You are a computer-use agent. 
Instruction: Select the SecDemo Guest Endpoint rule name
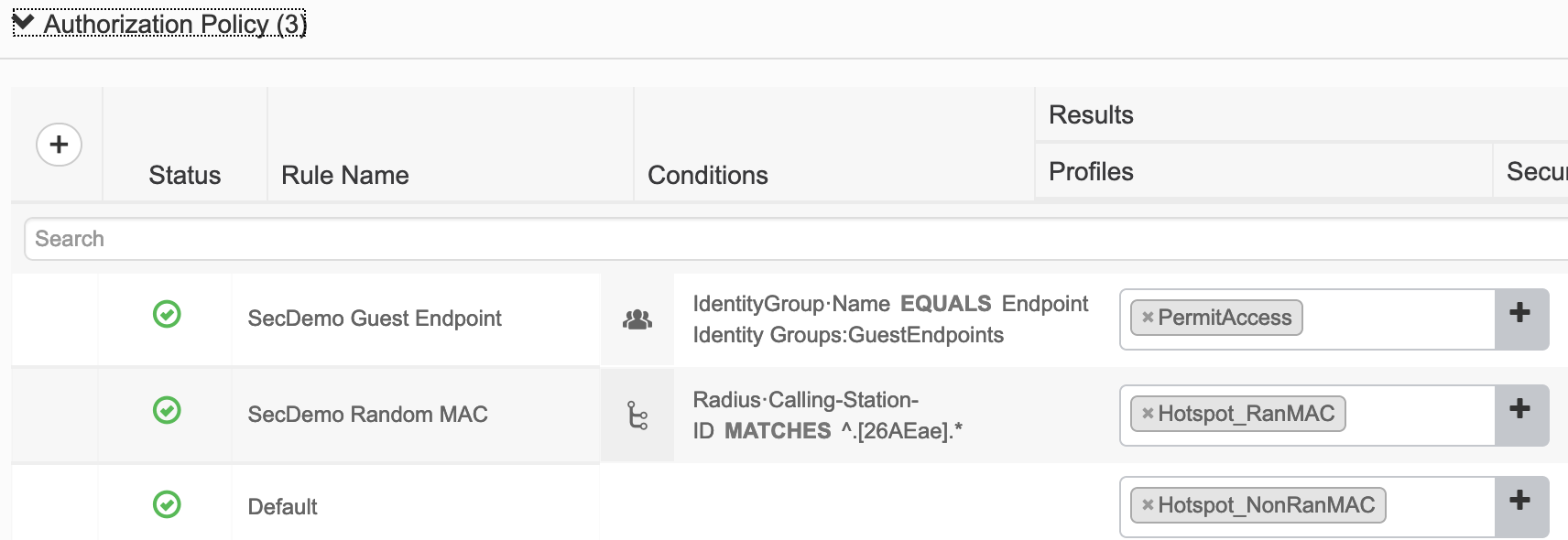(375, 319)
